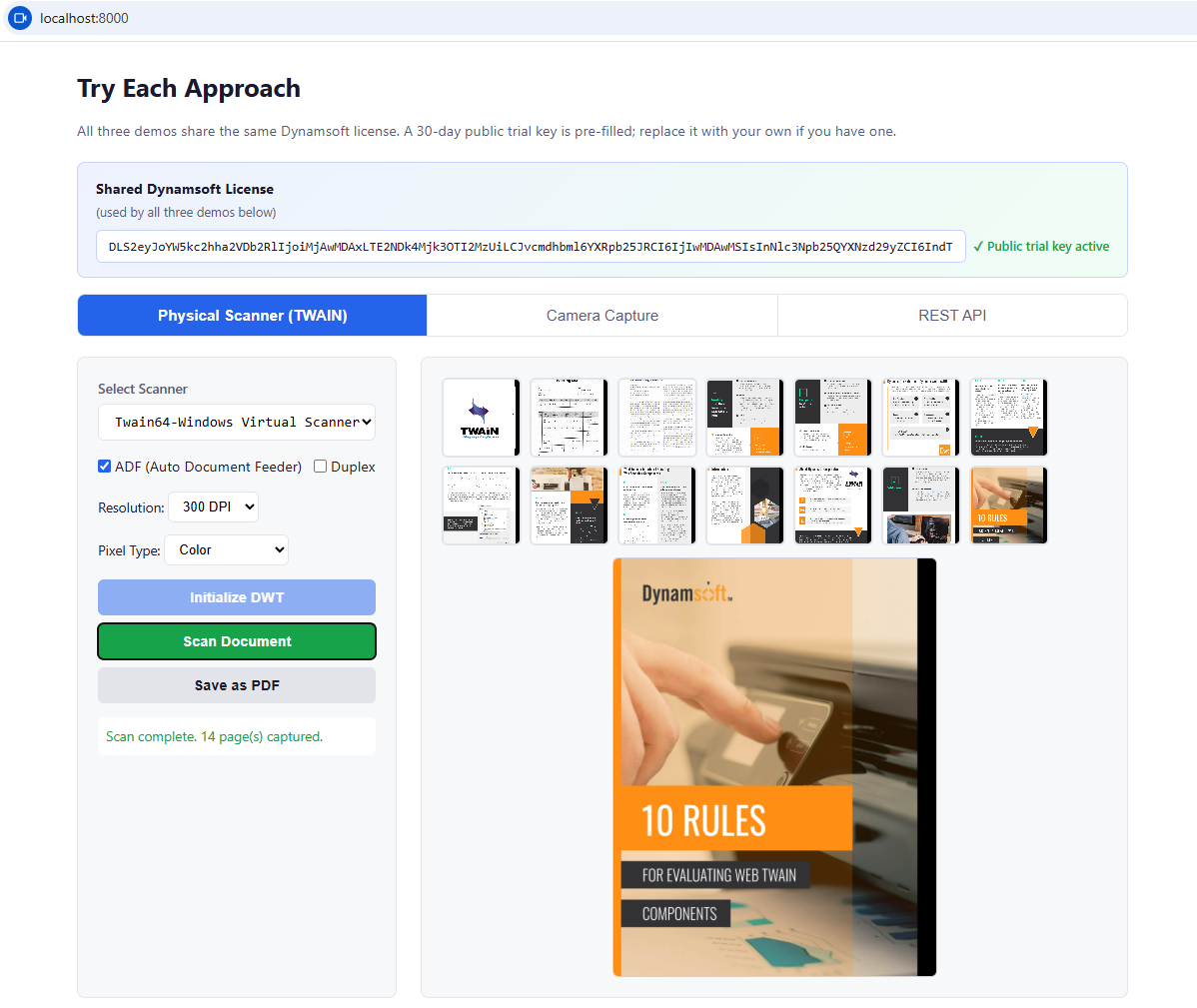This screenshot has width=1197, height=1008.
Task: Select the sixth thumbnail in the second row
Action: (x=920, y=505)
